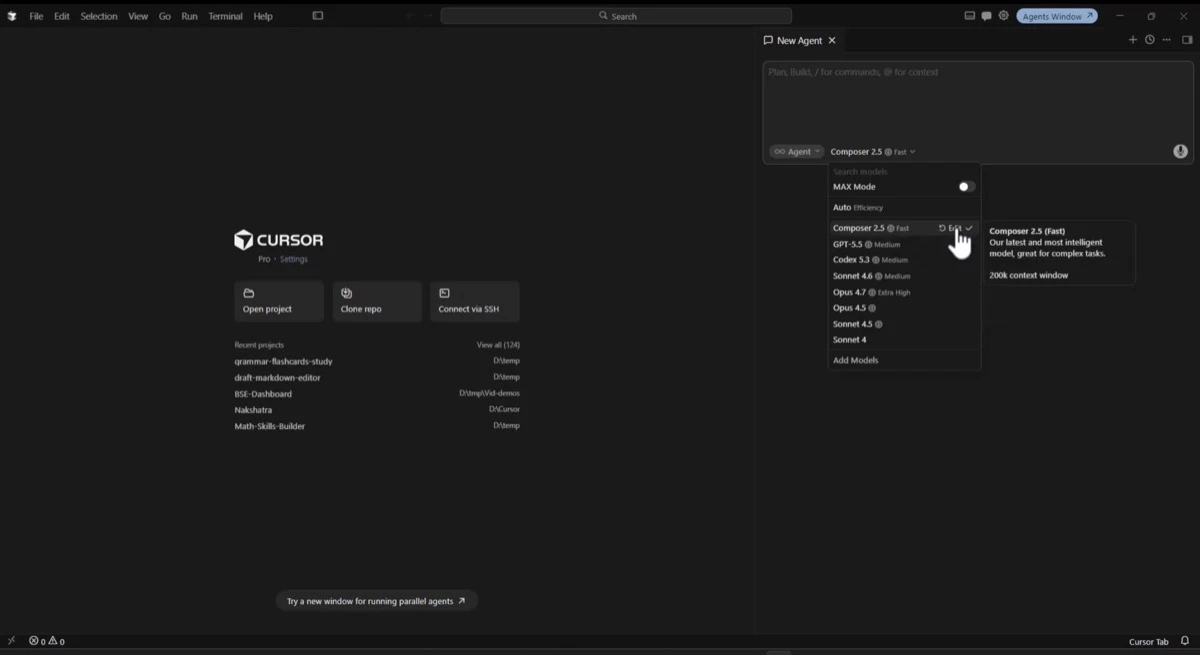Click the Settings link under Cursor logo
The width and height of the screenshot is (1200, 655).
pos(294,259)
